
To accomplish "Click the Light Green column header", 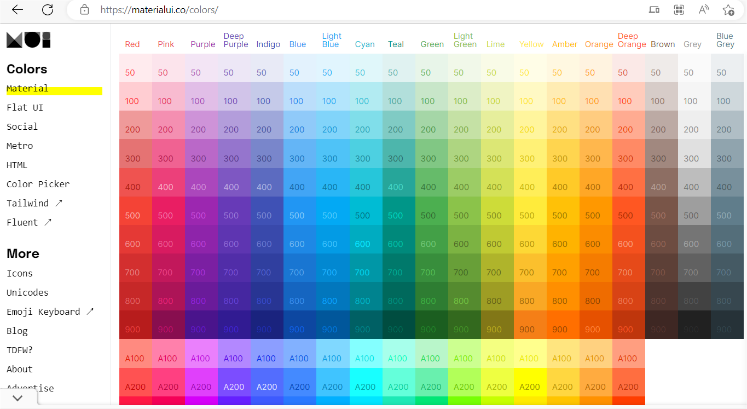I will [465, 40].
